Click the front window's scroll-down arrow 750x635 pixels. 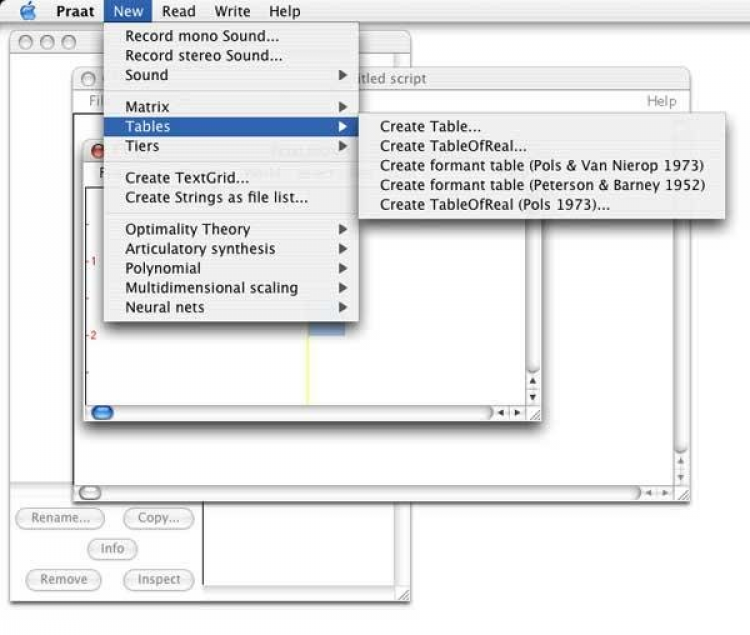click(533, 397)
